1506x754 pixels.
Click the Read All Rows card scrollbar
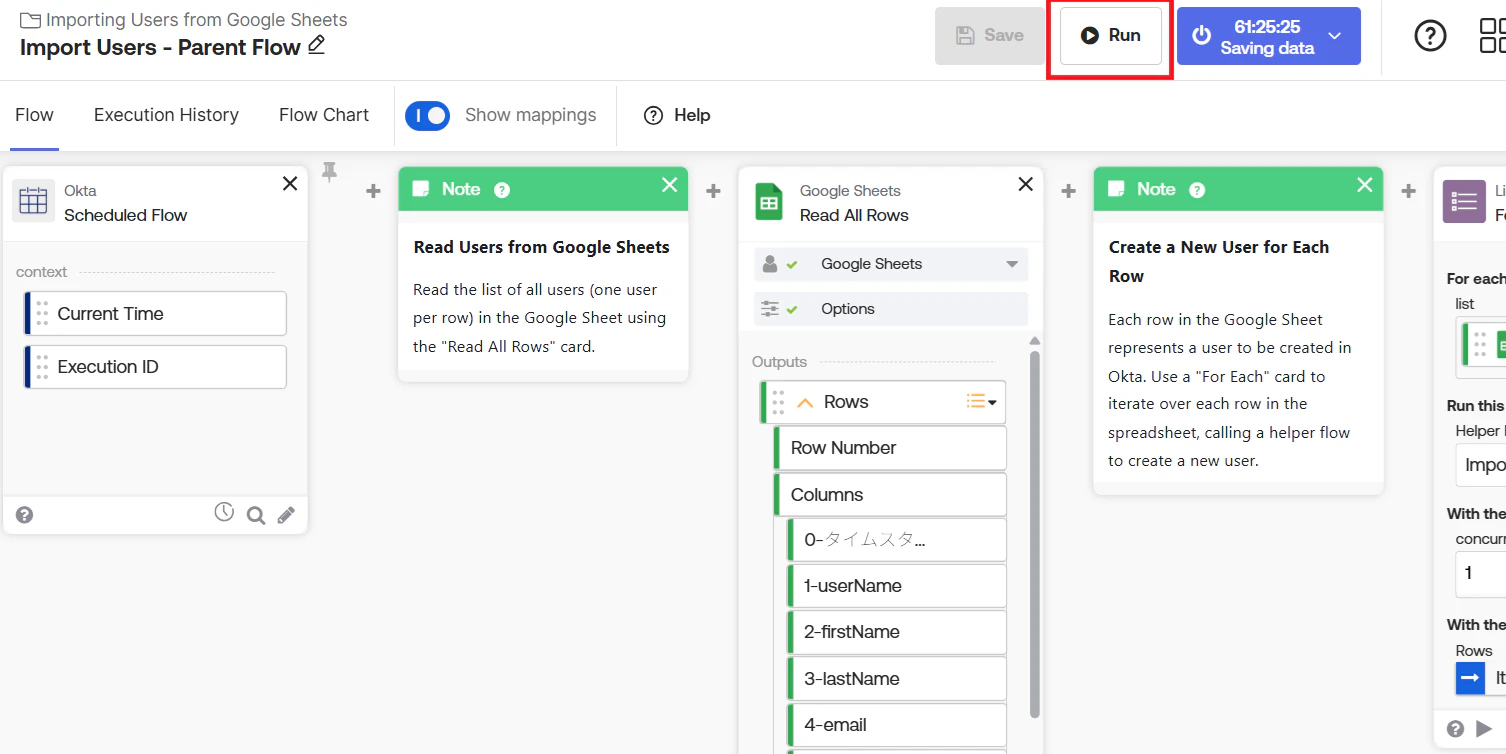[1034, 533]
